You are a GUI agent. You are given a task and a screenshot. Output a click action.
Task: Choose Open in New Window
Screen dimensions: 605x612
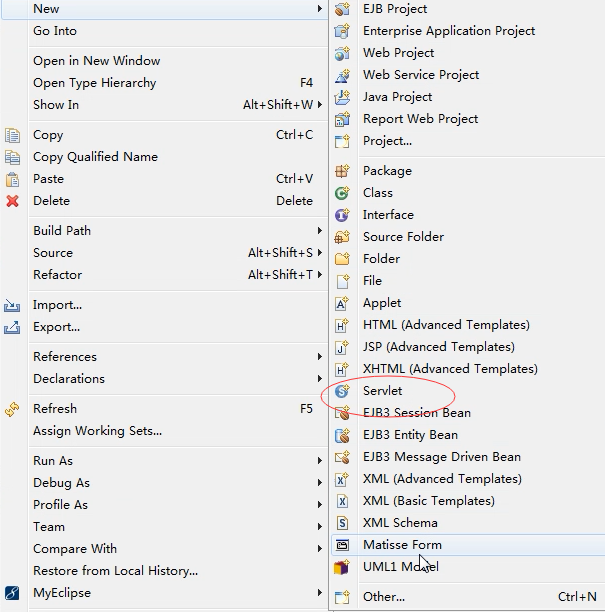(97, 61)
